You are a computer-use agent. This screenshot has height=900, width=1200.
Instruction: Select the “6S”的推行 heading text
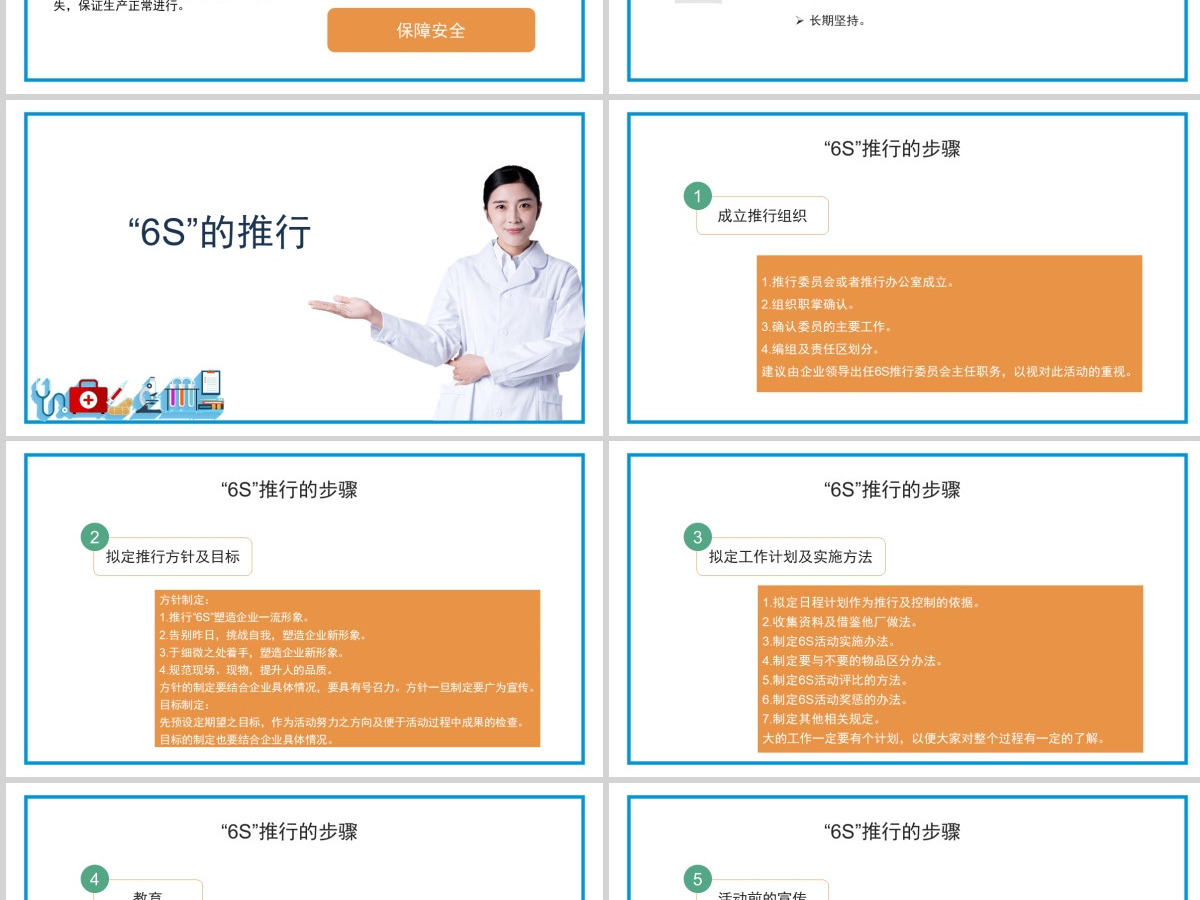[x=220, y=232]
